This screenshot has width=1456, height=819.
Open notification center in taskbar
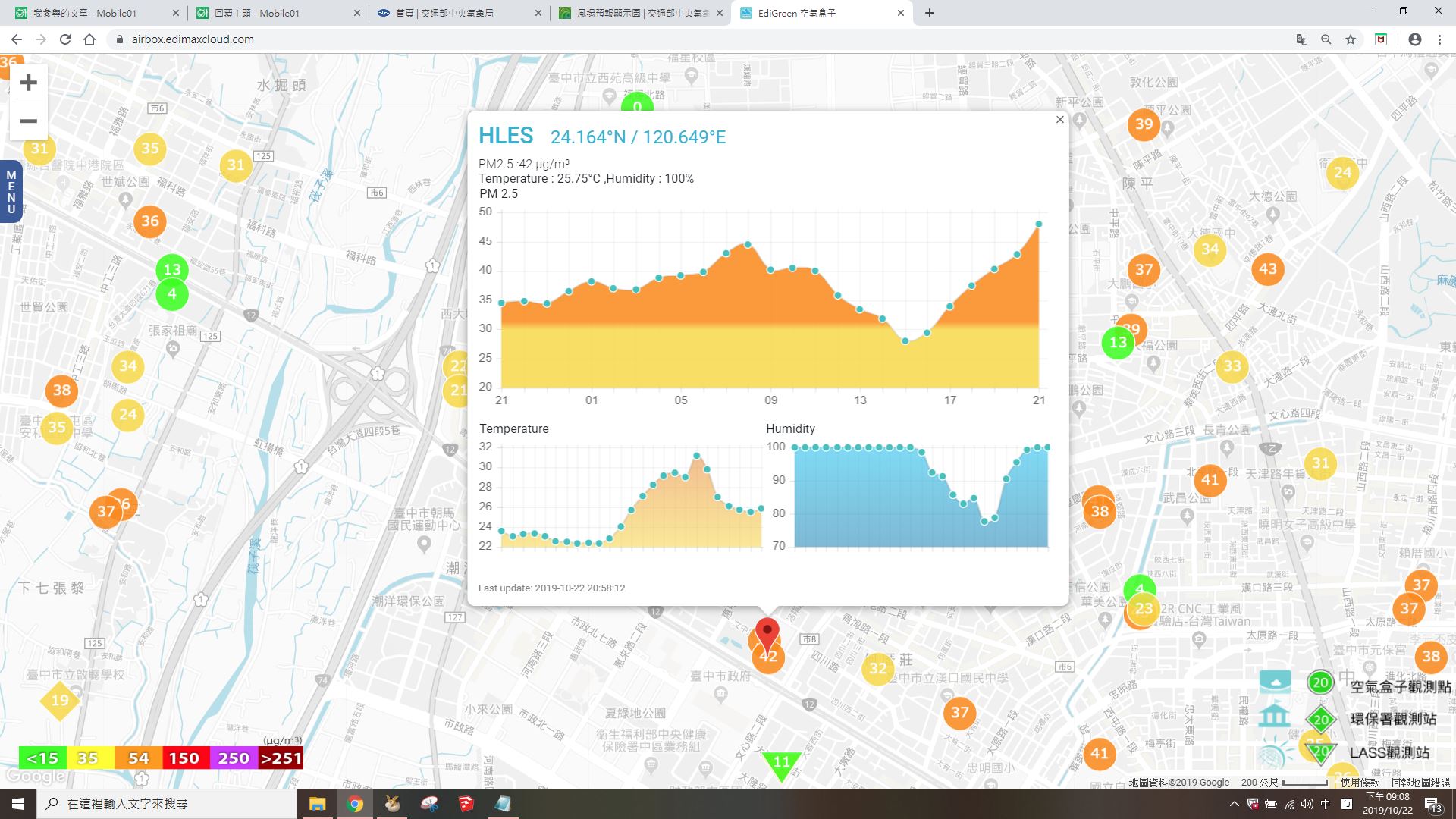coord(1433,805)
